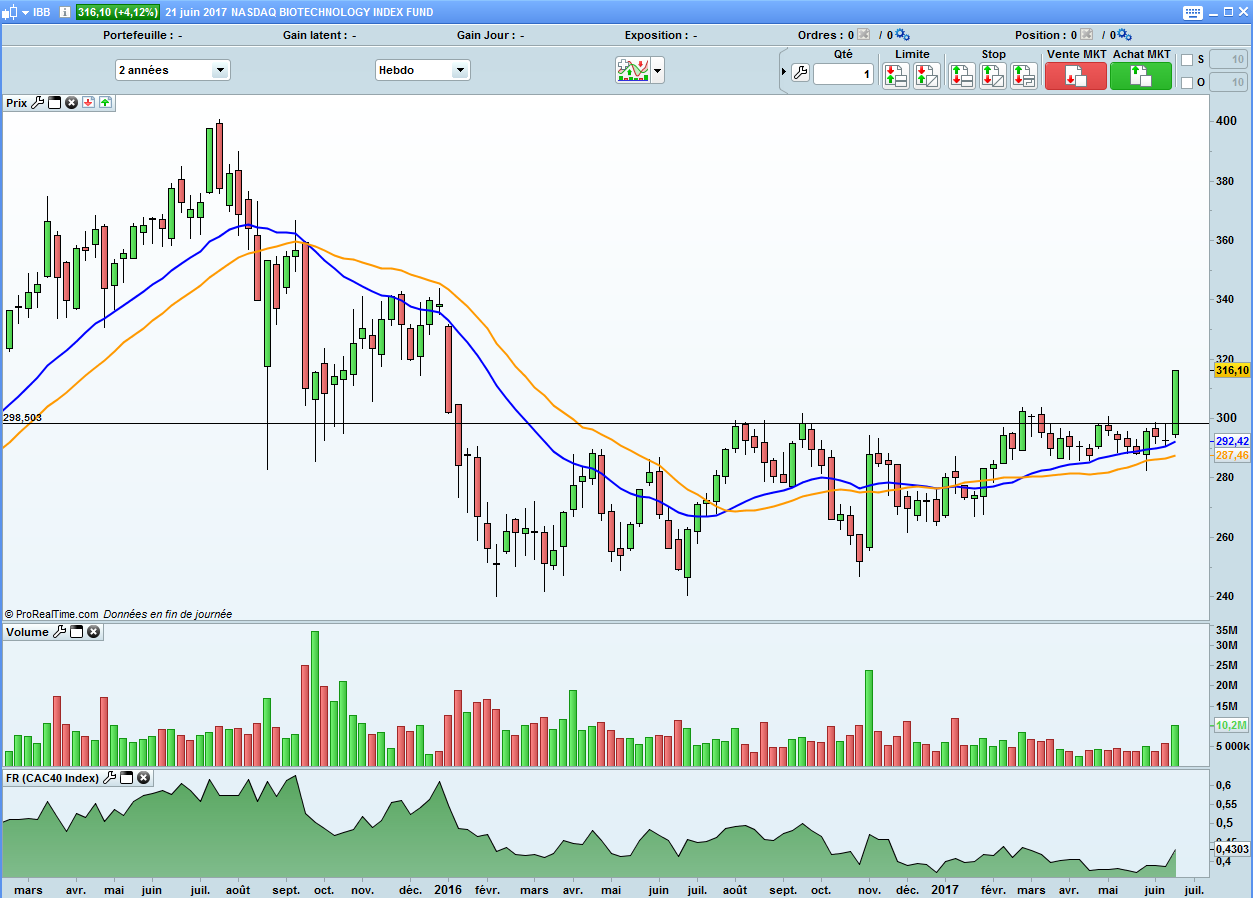Click the indicators chart icon button
The height and width of the screenshot is (898, 1253).
[633, 70]
